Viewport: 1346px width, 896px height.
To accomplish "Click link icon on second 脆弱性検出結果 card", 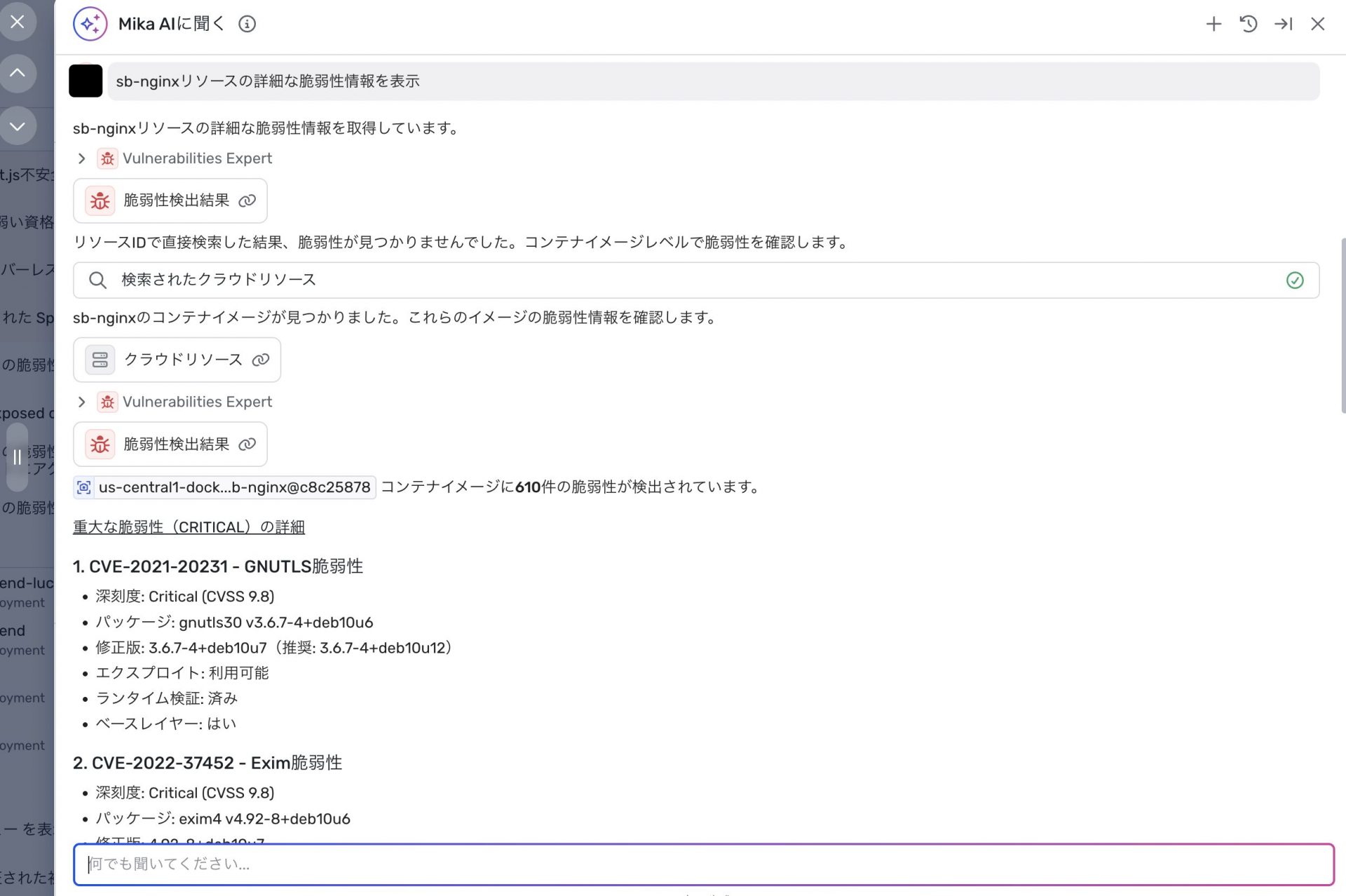I will pyautogui.click(x=247, y=444).
